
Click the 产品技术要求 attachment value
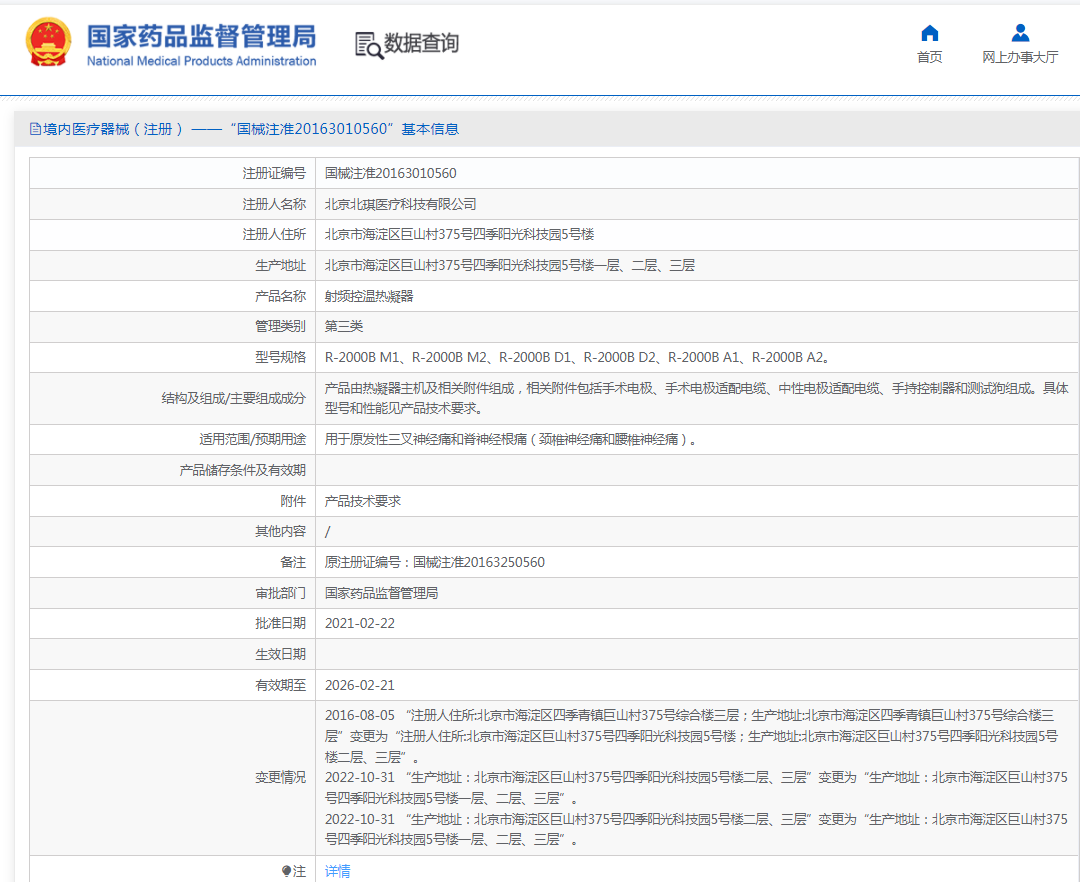(363, 501)
